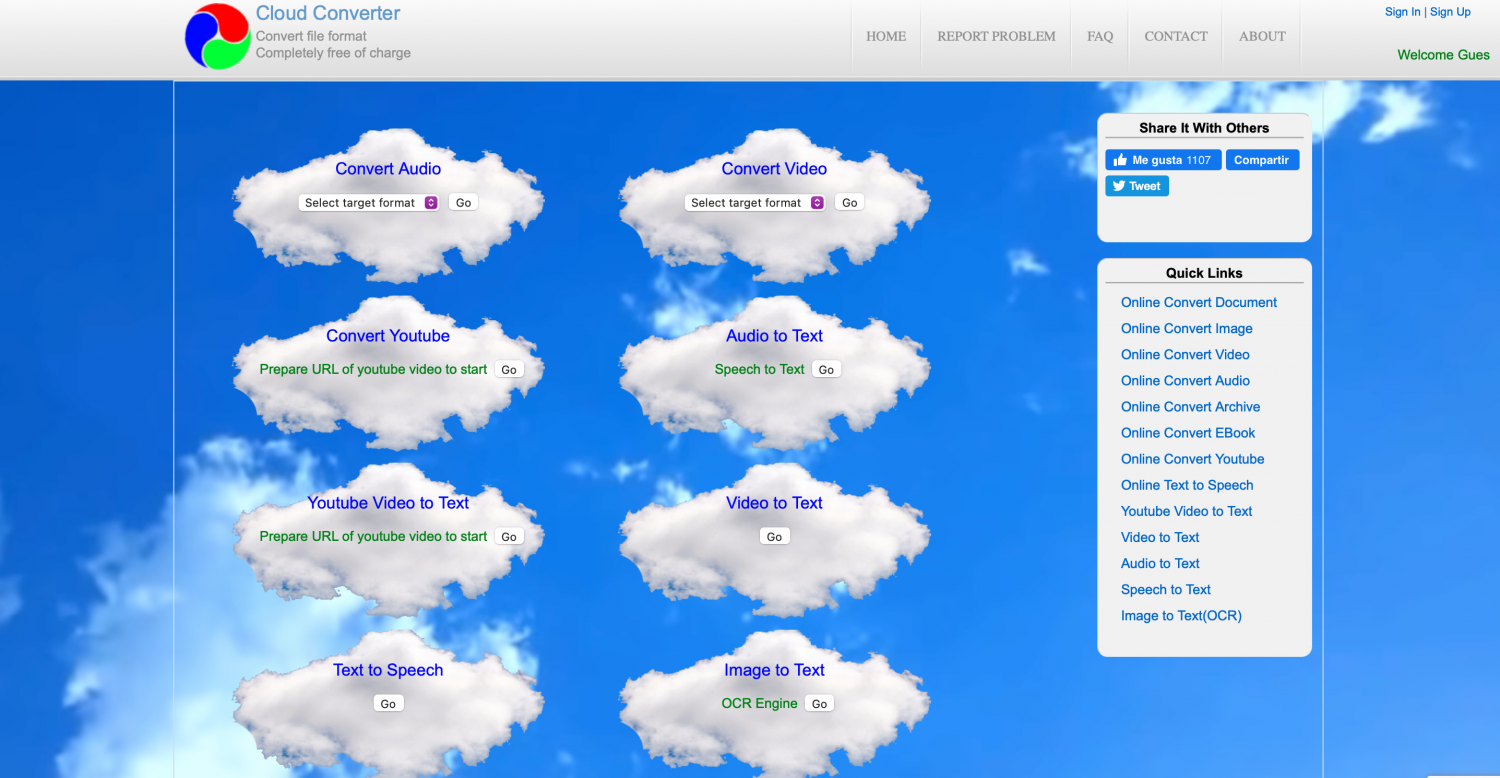This screenshot has height=778, width=1500.
Task: Open the FAQ navigation item
Action: click(x=1100, y=37)
